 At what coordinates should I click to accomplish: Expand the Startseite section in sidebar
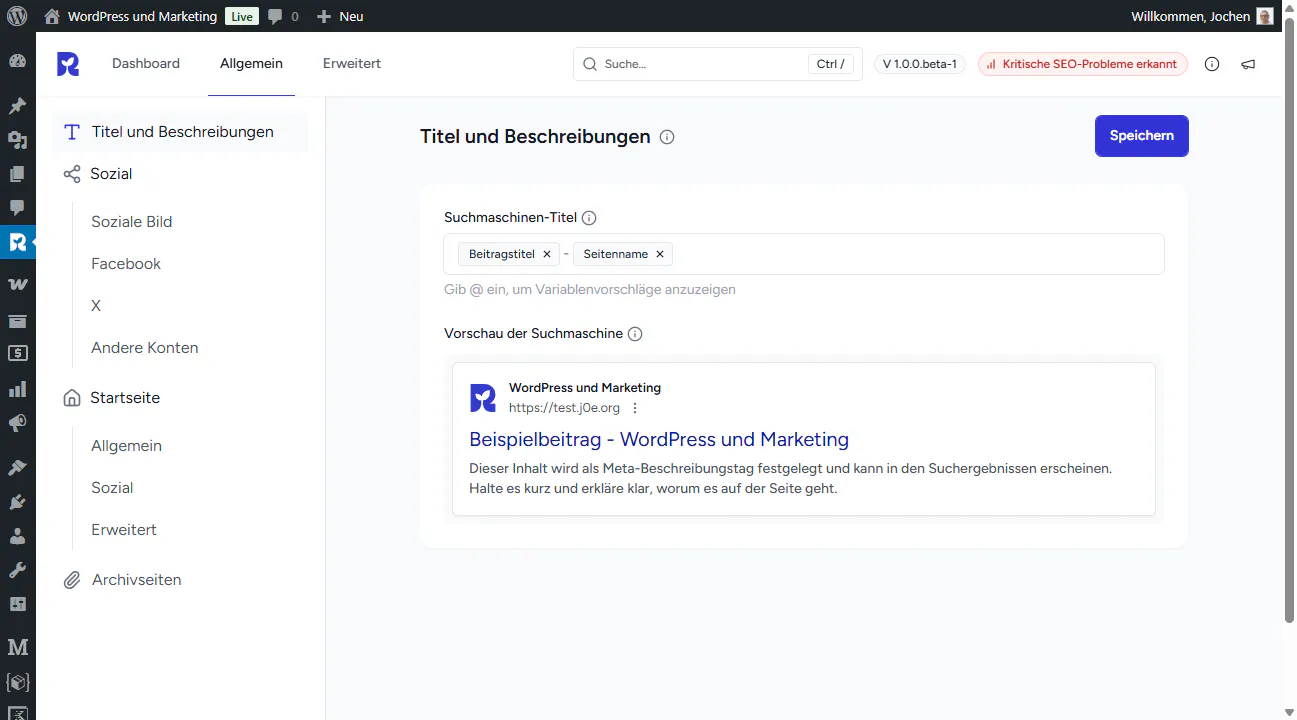click(124, 398)
